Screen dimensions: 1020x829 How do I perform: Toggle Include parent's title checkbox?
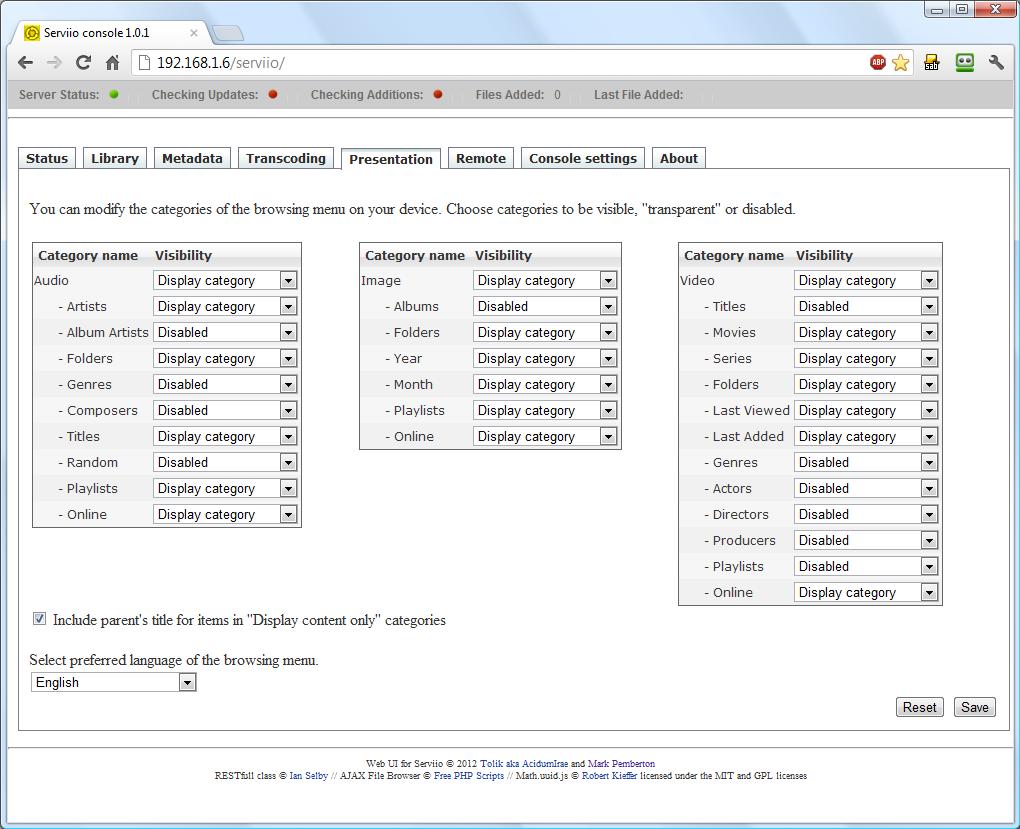coord(40,619)
